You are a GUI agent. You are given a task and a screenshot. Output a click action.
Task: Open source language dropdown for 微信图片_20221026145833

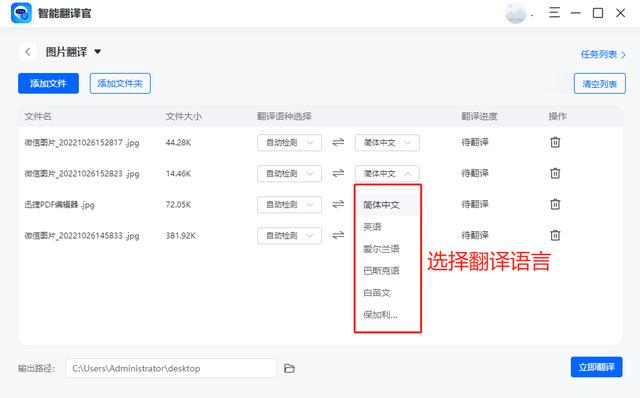coord(289,236)
